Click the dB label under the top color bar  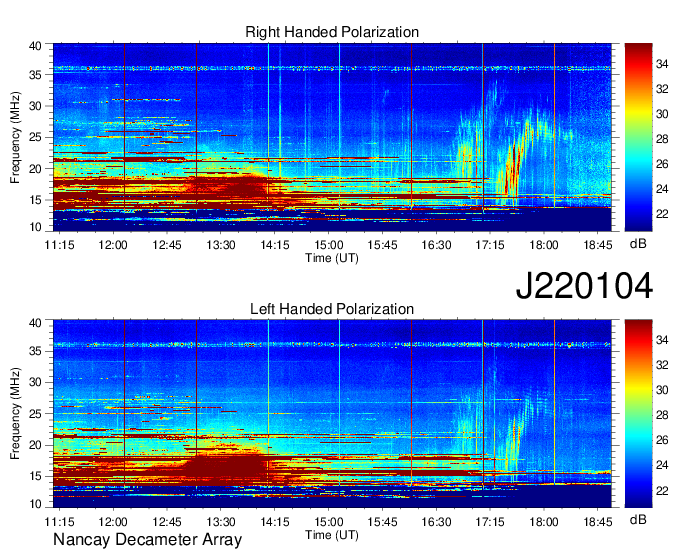click(x=638, y=244)
